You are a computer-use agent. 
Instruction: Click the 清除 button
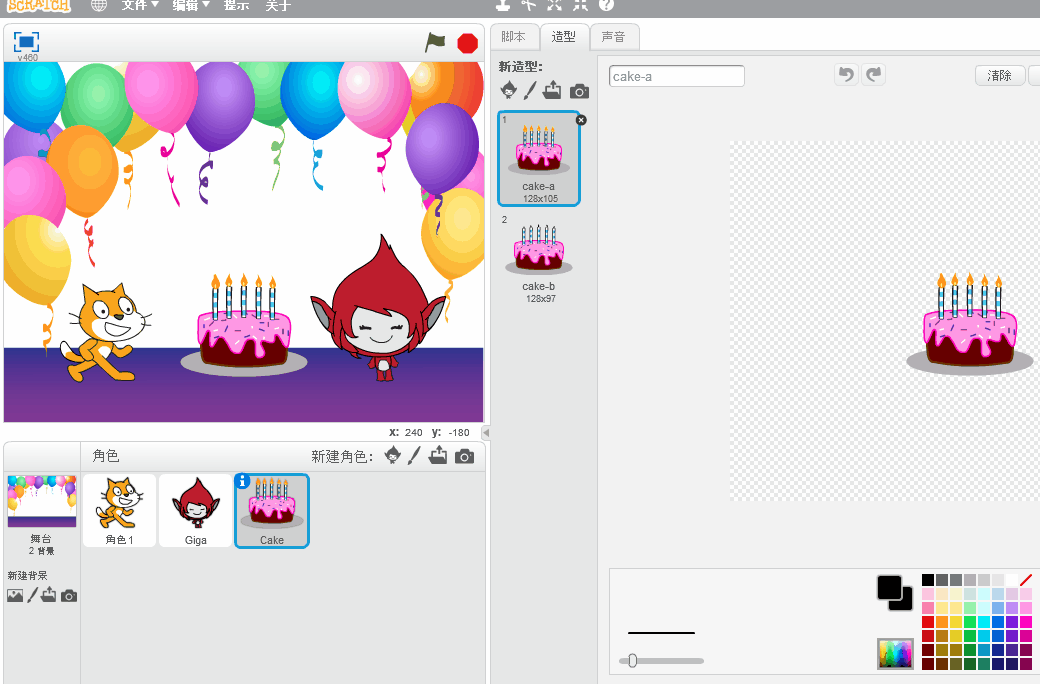pyautogui.click(x=1000, y=76)
